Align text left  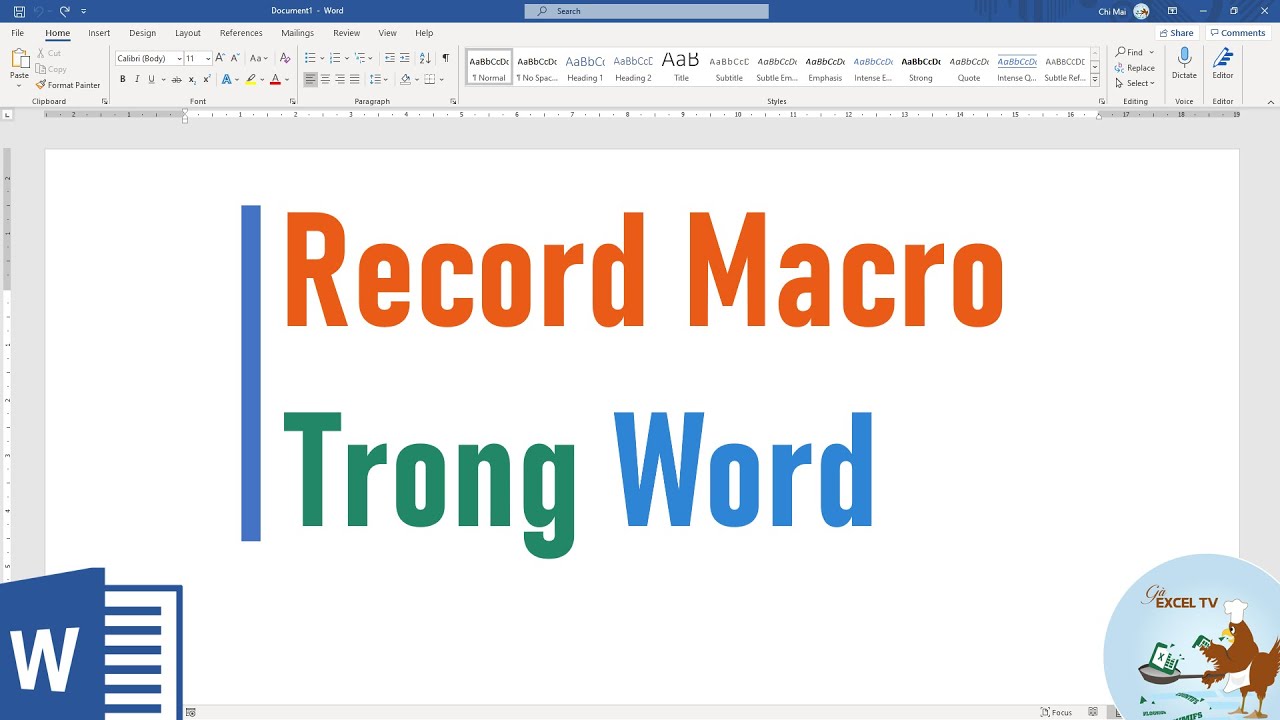pyautogui.click(x=310, y=79)
